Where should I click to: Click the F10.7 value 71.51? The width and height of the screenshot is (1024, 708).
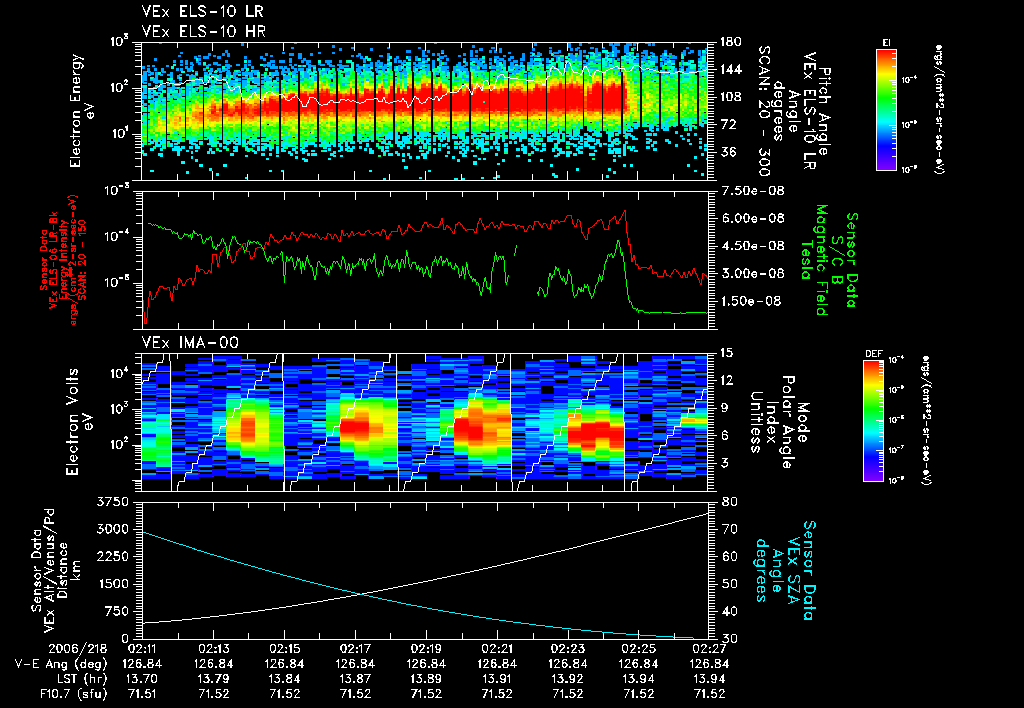point(142,694)
